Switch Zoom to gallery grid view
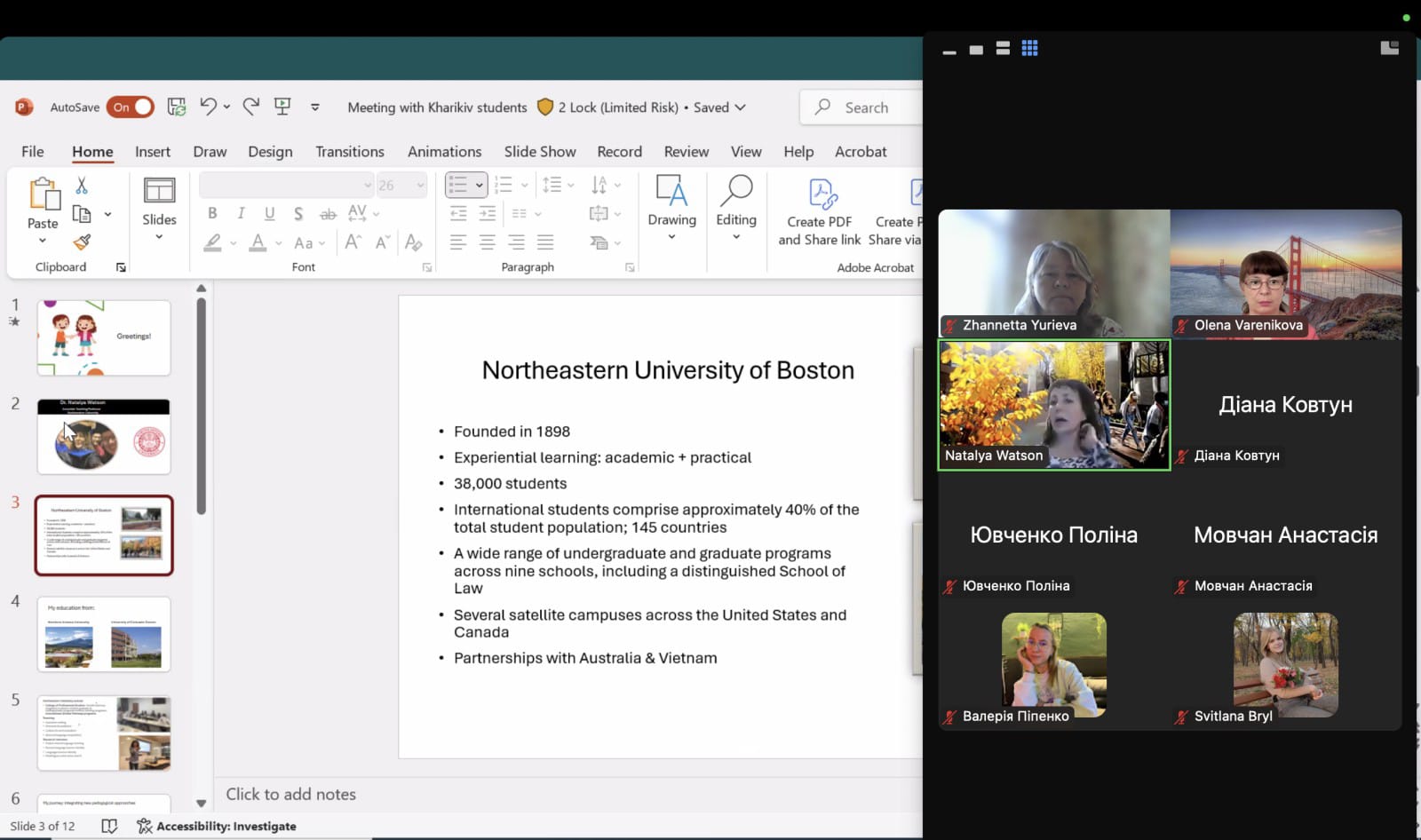 (1029, 48)
